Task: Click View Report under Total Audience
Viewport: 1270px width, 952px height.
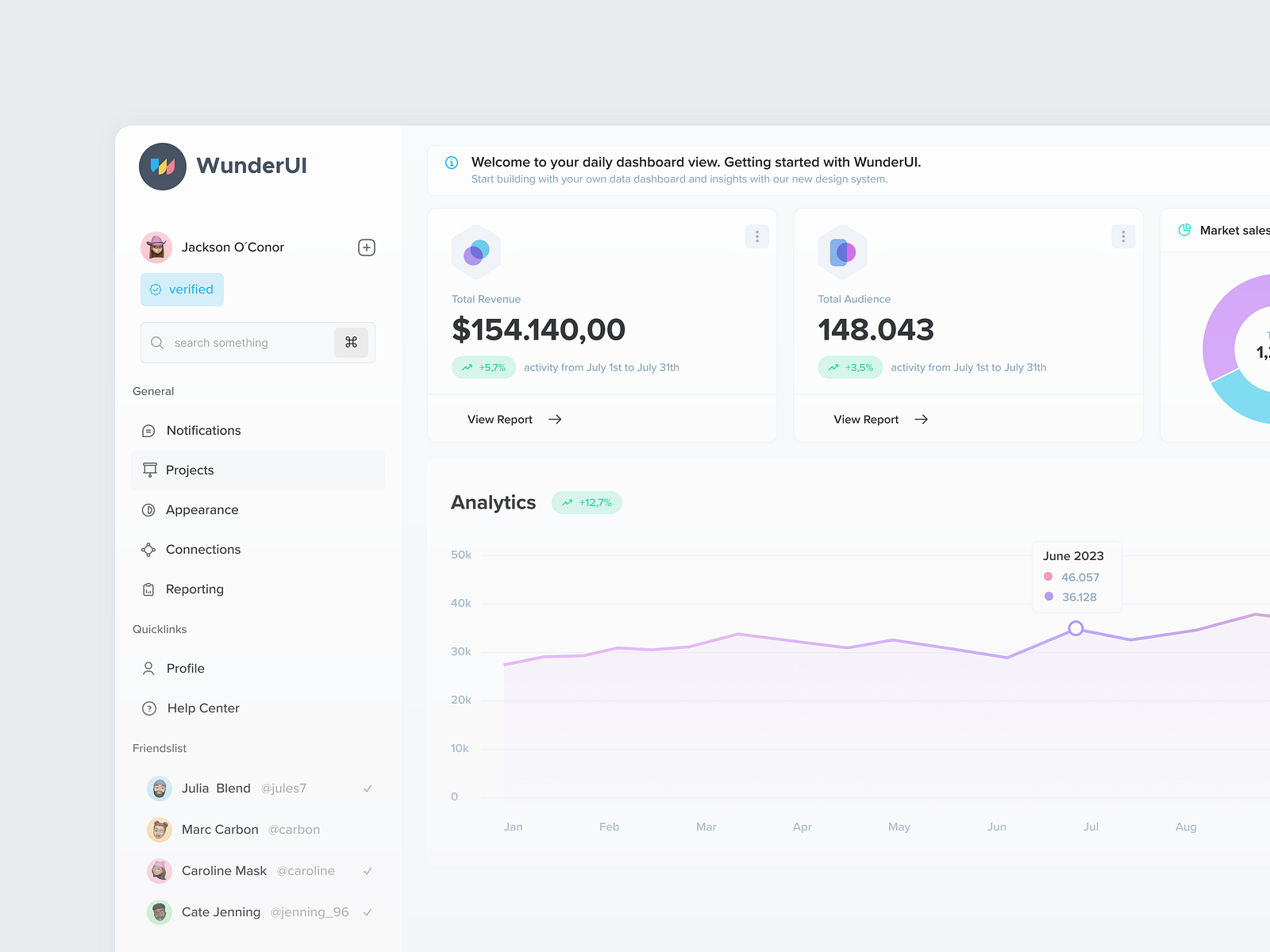Action: tap(865, 419)
